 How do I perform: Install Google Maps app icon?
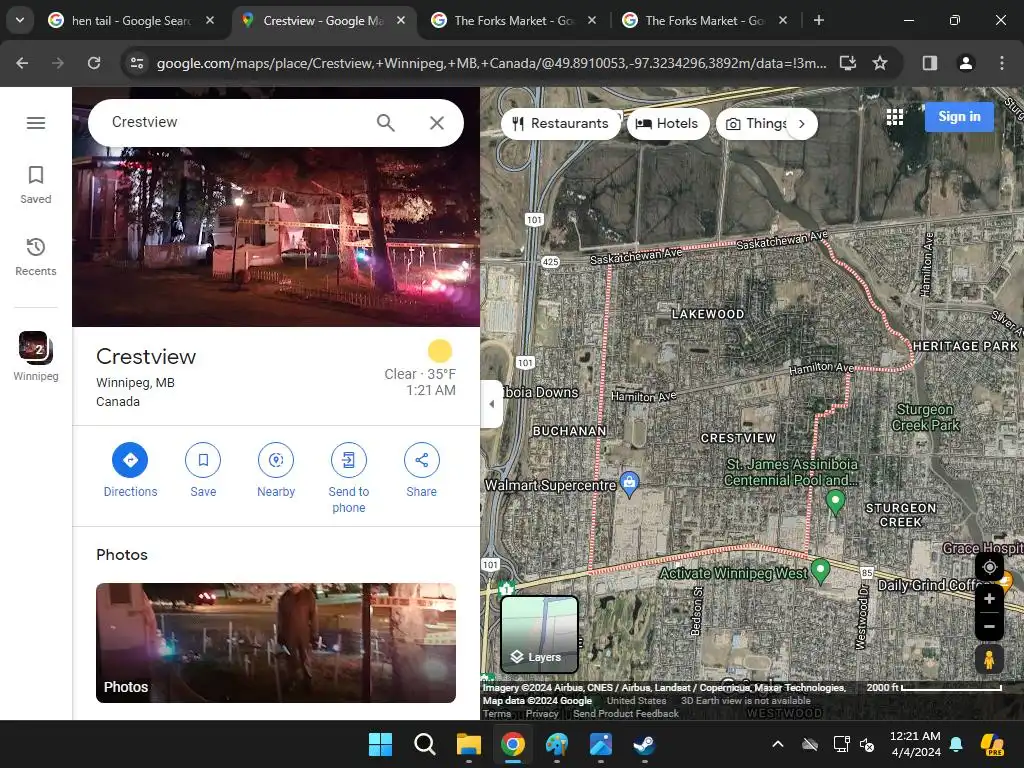point(848,63)
